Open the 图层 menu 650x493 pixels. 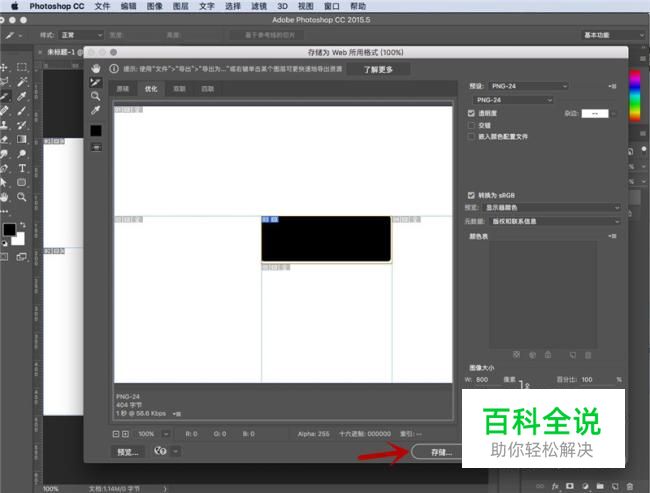pyautogui.click(x=181, y=6)
